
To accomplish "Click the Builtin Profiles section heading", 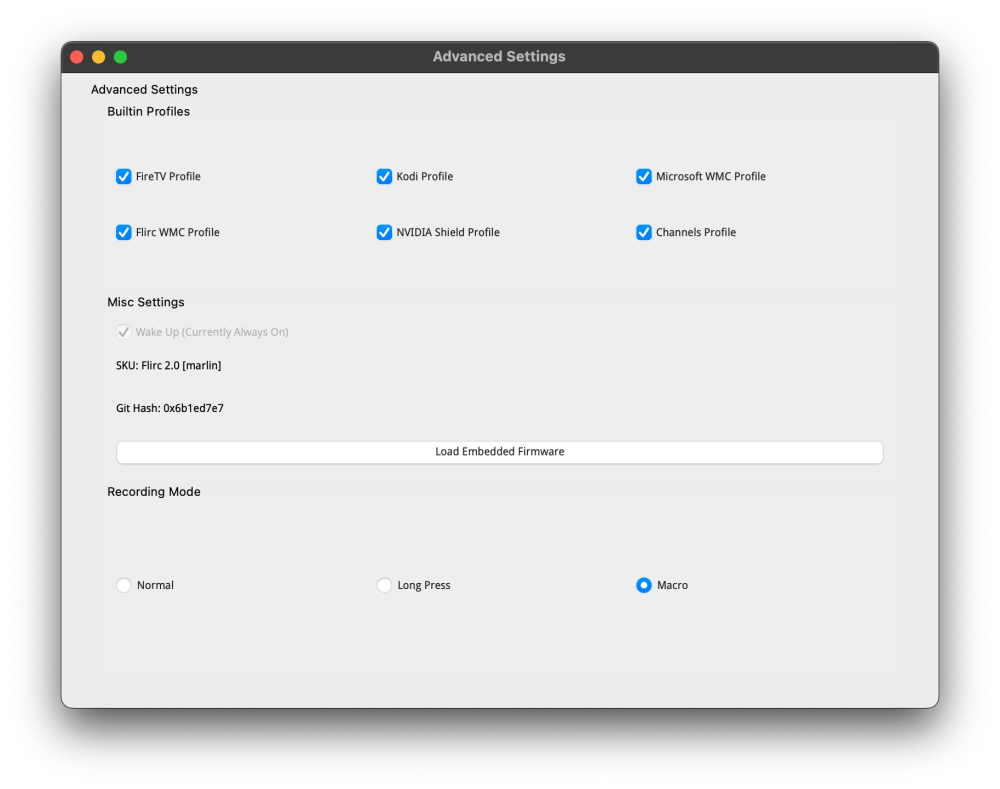I will (x=149, y=112).
